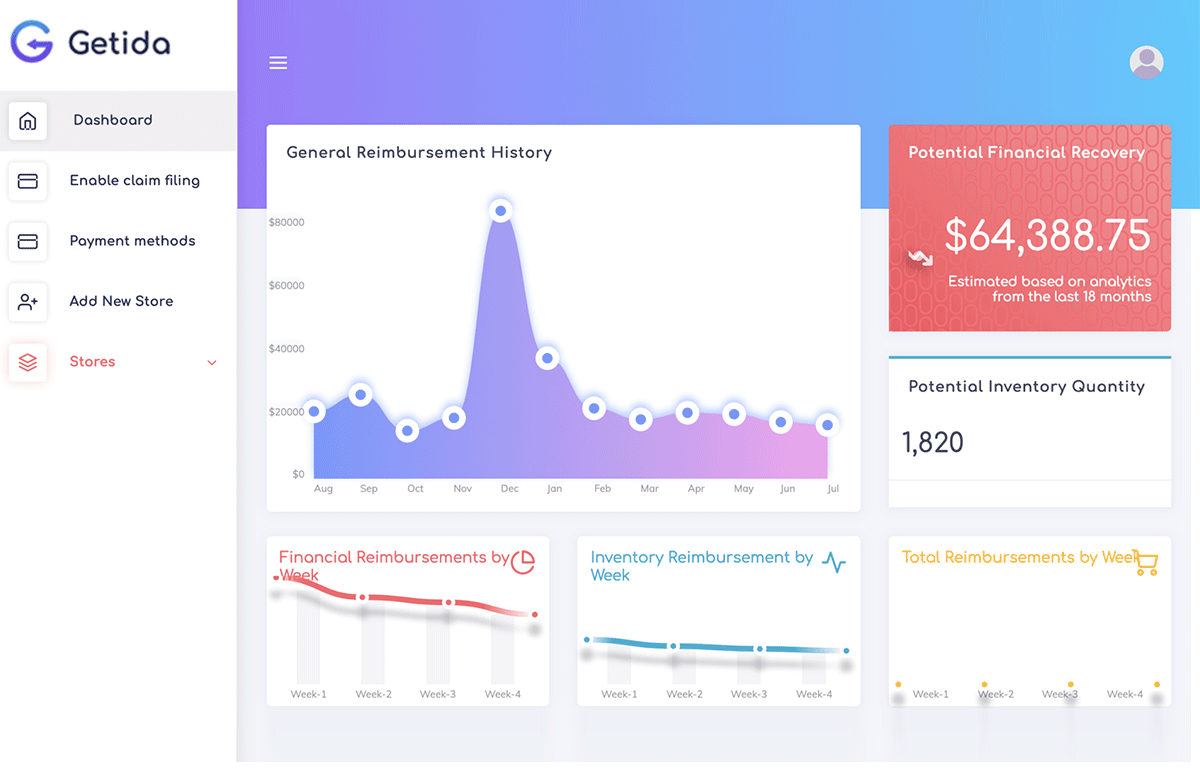Click Week-3 label in Inventory Reimbursement chart
Viewport: 1200px width, 773px height.
point(749,694)
